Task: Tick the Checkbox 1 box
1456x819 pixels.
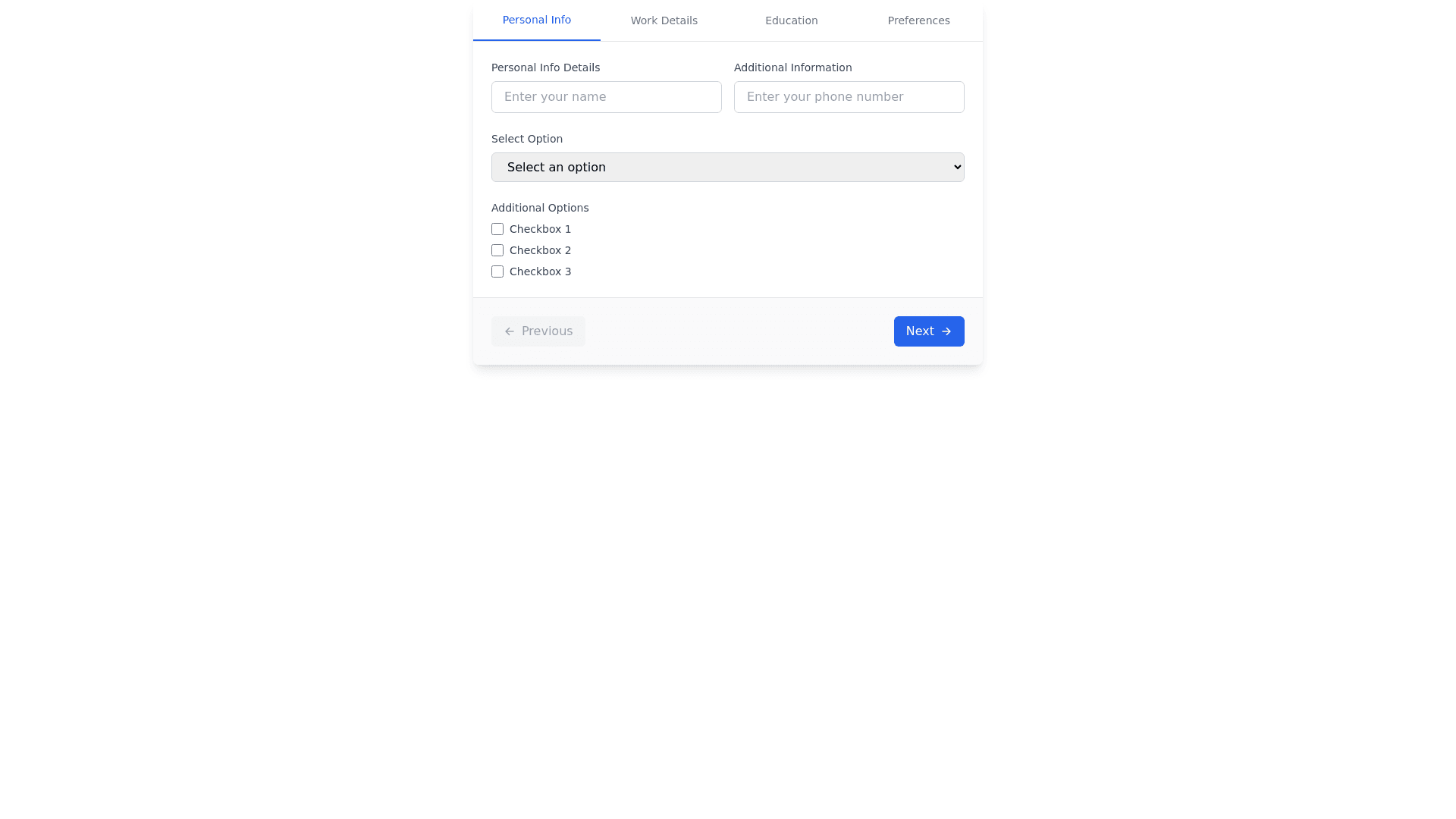Action: tap(497, 229)
